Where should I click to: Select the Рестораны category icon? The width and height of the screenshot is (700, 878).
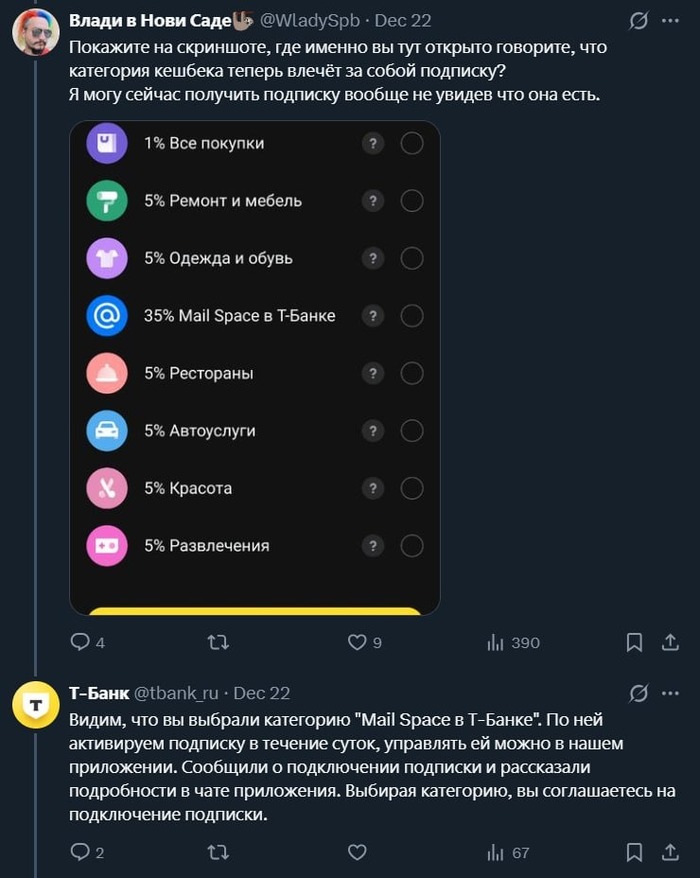coord(108,374)
